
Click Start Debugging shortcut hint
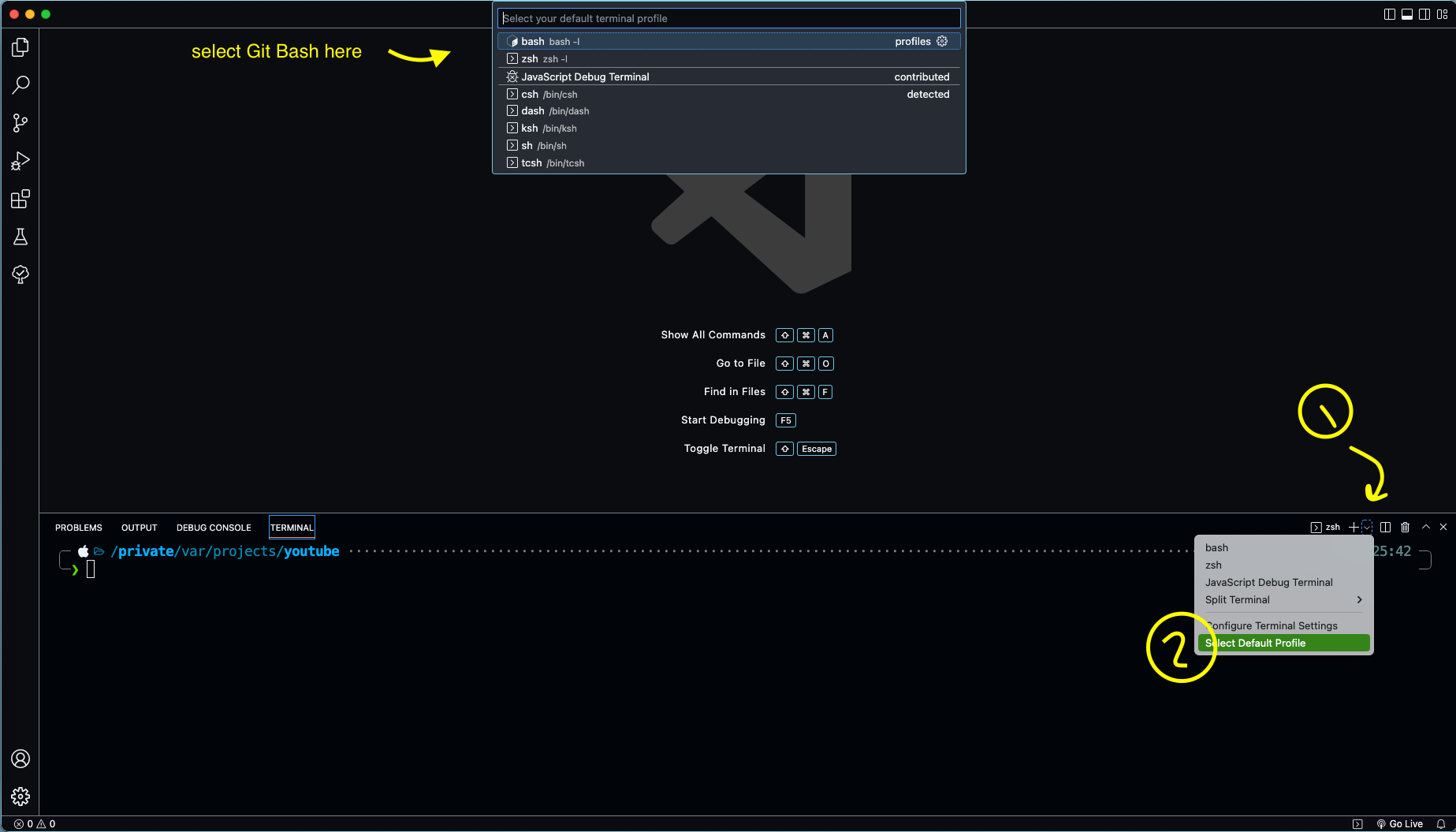point(739,420)
